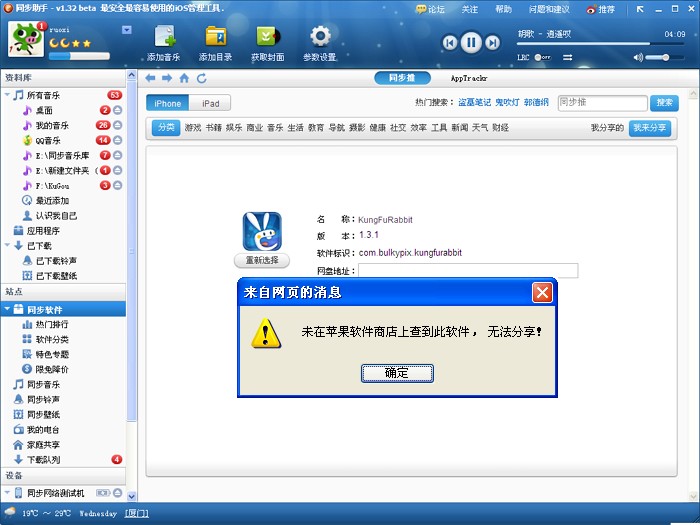Viewport: 700px width, 525px height.
Task: Go forward with the right arrow
Action: (167, 78)
